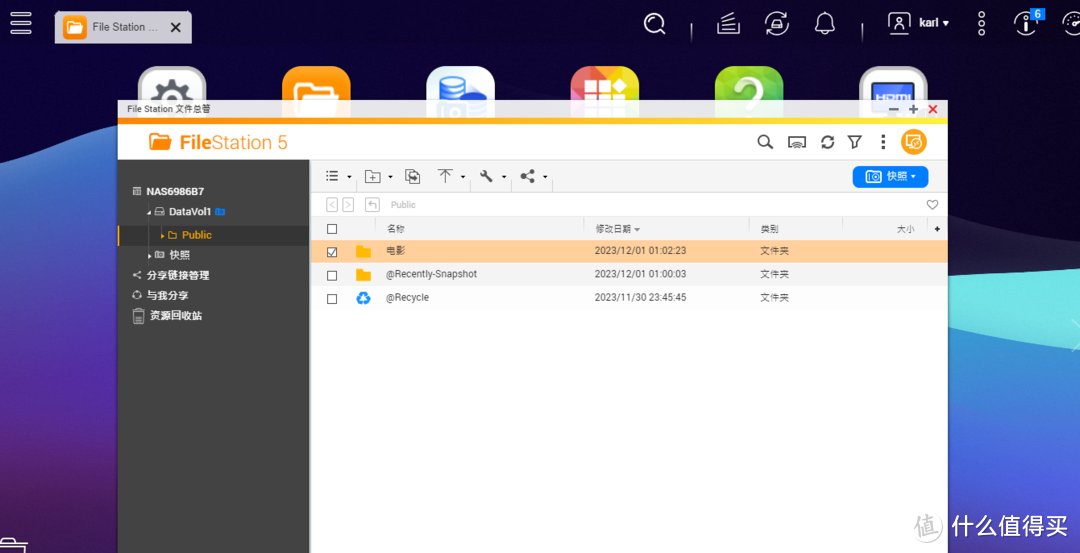
Task: Open the Storage & Snapshots desktop icon
Action: point(460,83)
